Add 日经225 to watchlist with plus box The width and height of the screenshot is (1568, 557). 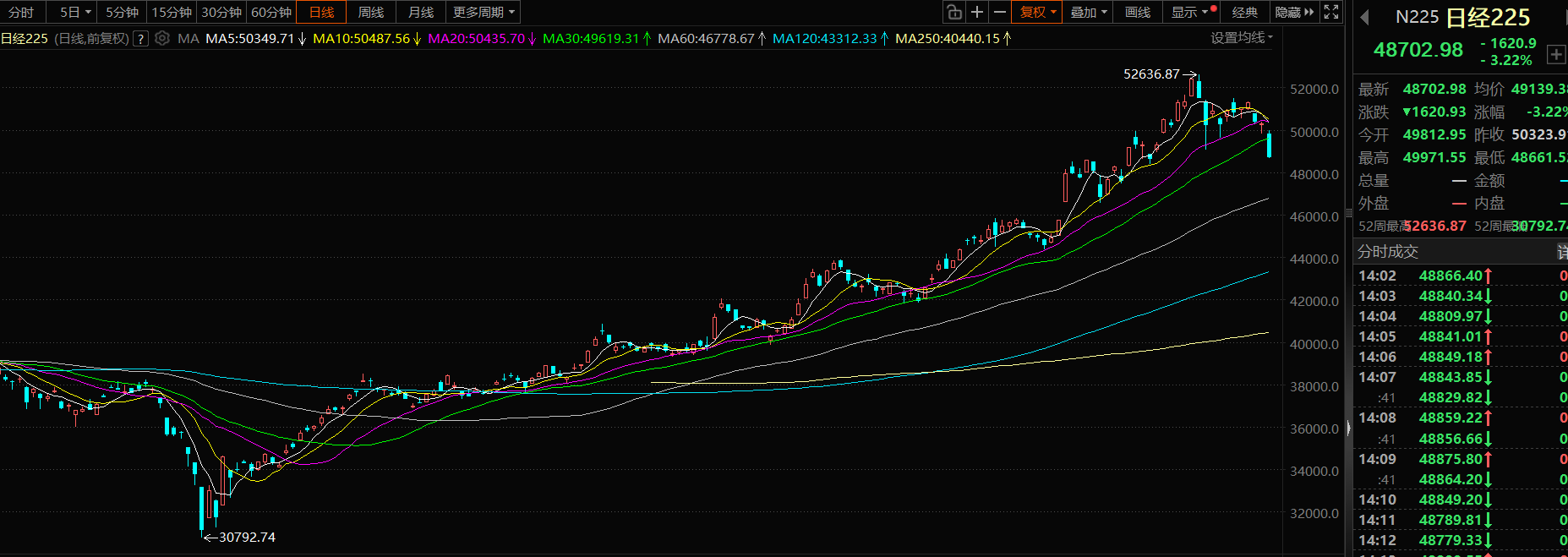click(1555, 54)
